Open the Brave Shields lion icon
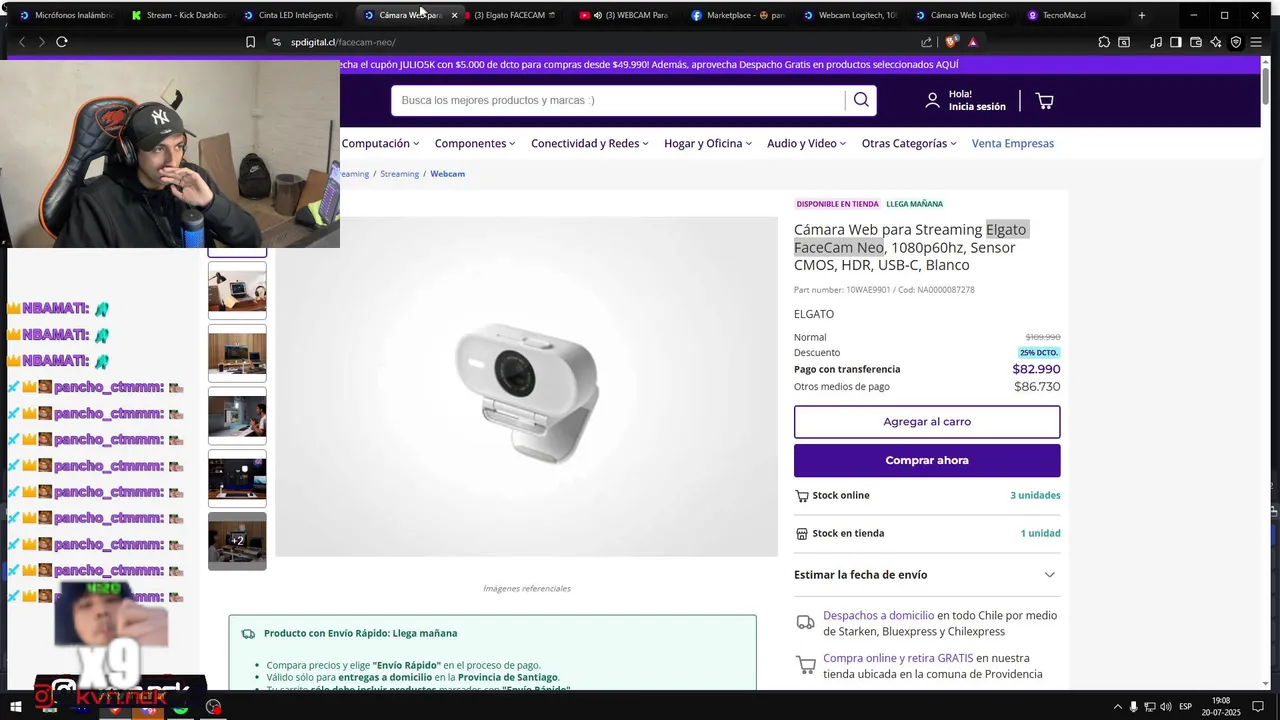Image resolution: width=1280 pixels, height=720 pixels. click(952, 42)
